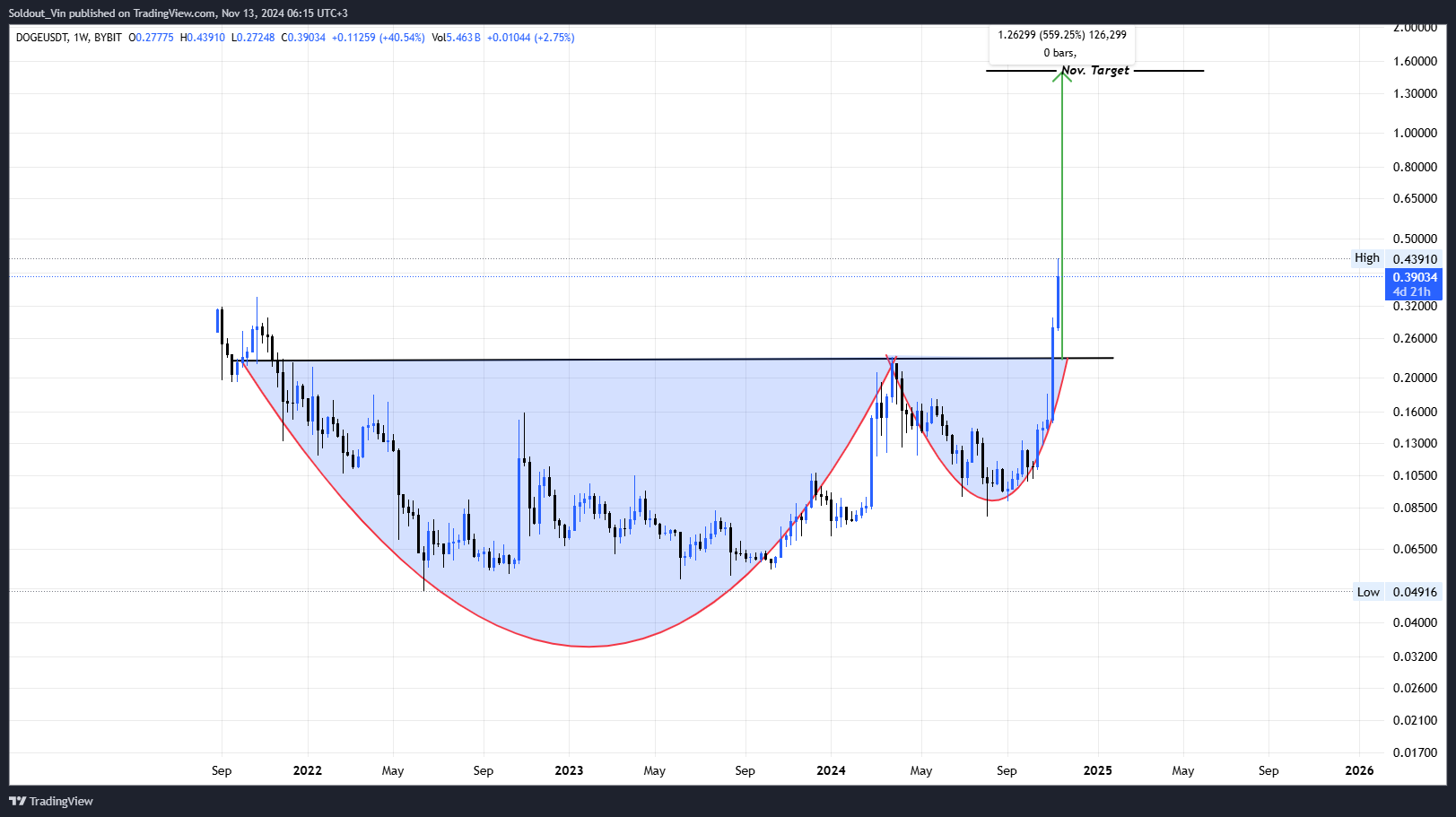Click the 0.50000 price axis label
1456x817 pixels.
tap(1415, 239)
